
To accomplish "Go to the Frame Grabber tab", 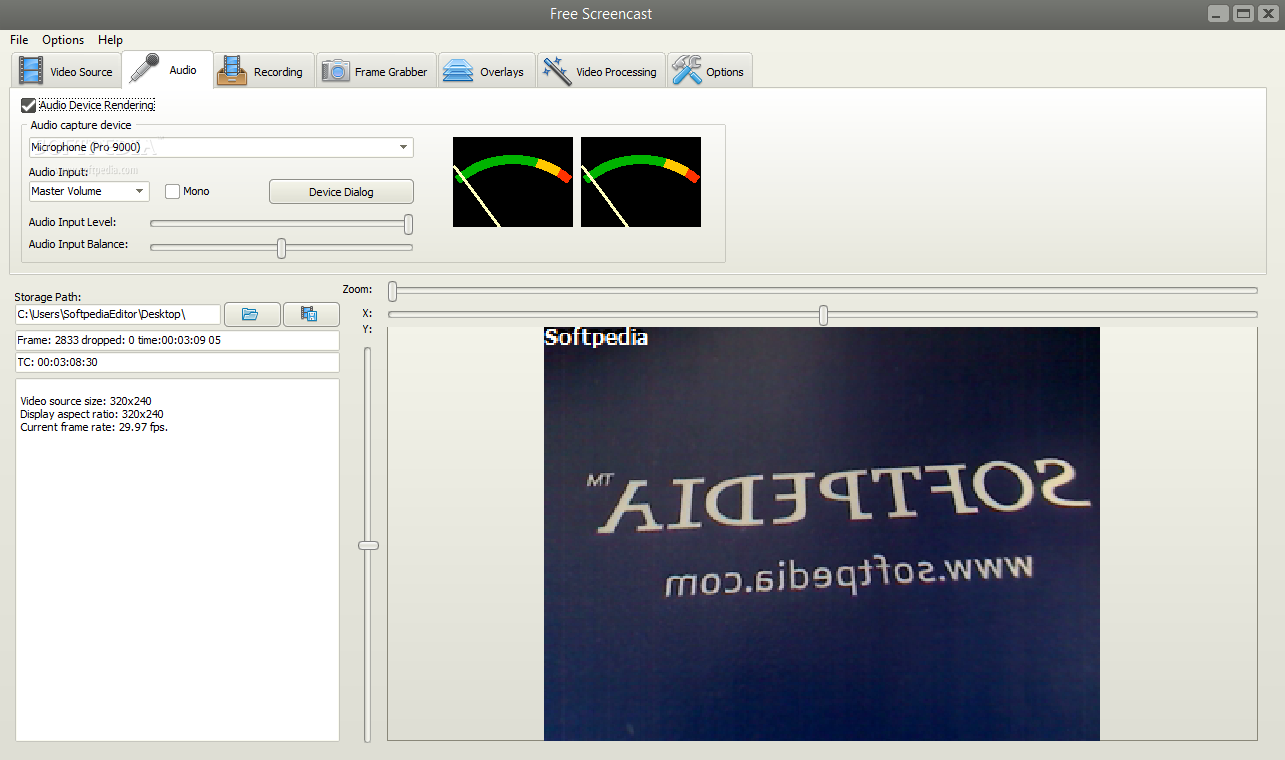I will point(376,71).
